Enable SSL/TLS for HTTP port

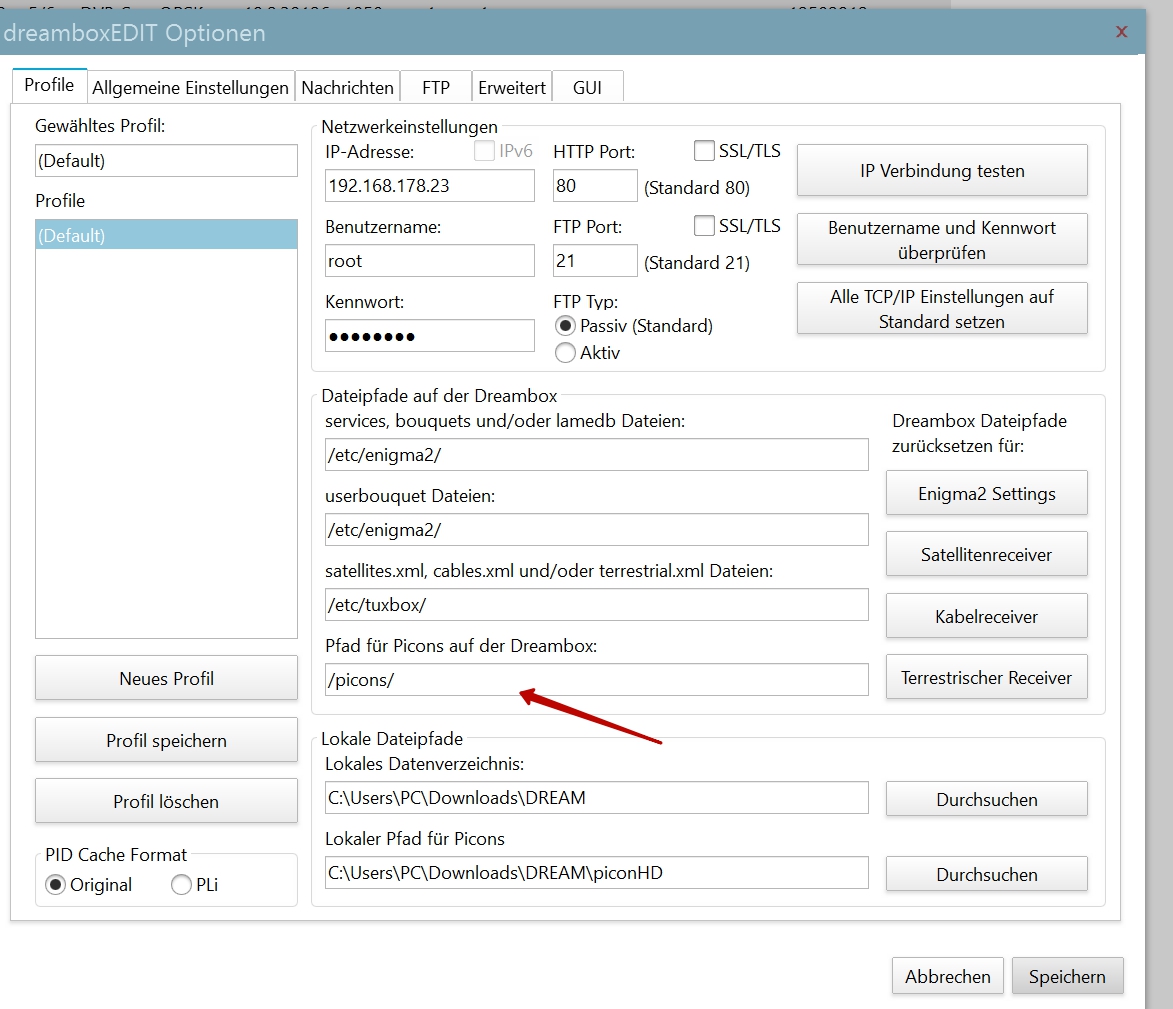[704, 151]
